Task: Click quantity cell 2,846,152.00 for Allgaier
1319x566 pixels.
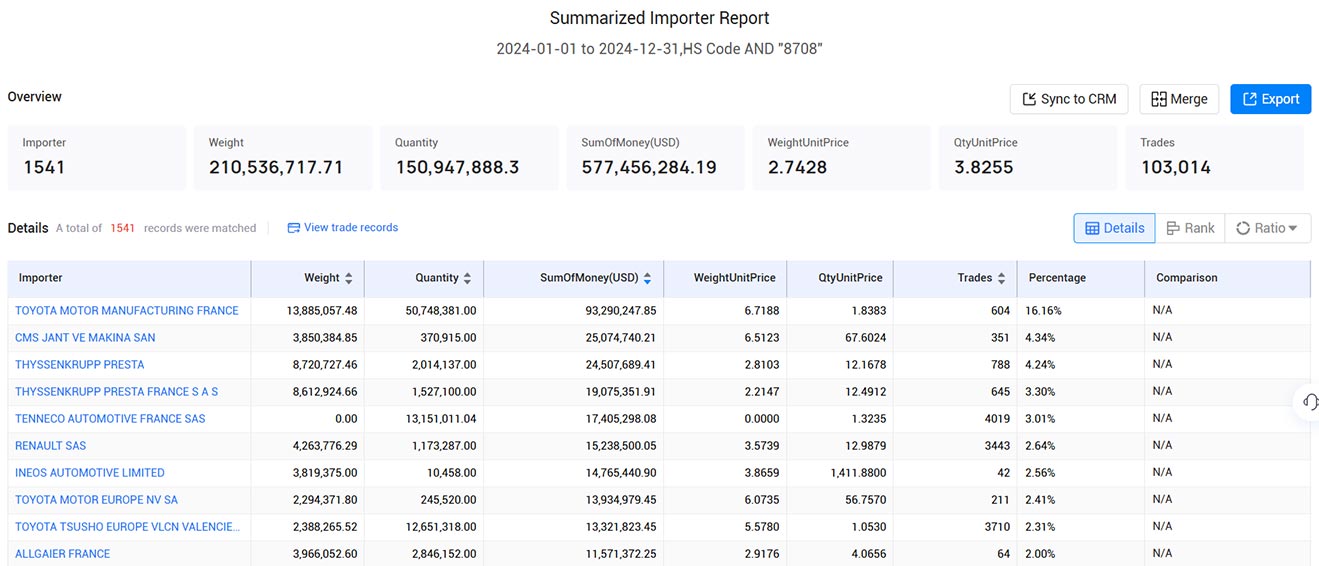Action: coord(444,554)
